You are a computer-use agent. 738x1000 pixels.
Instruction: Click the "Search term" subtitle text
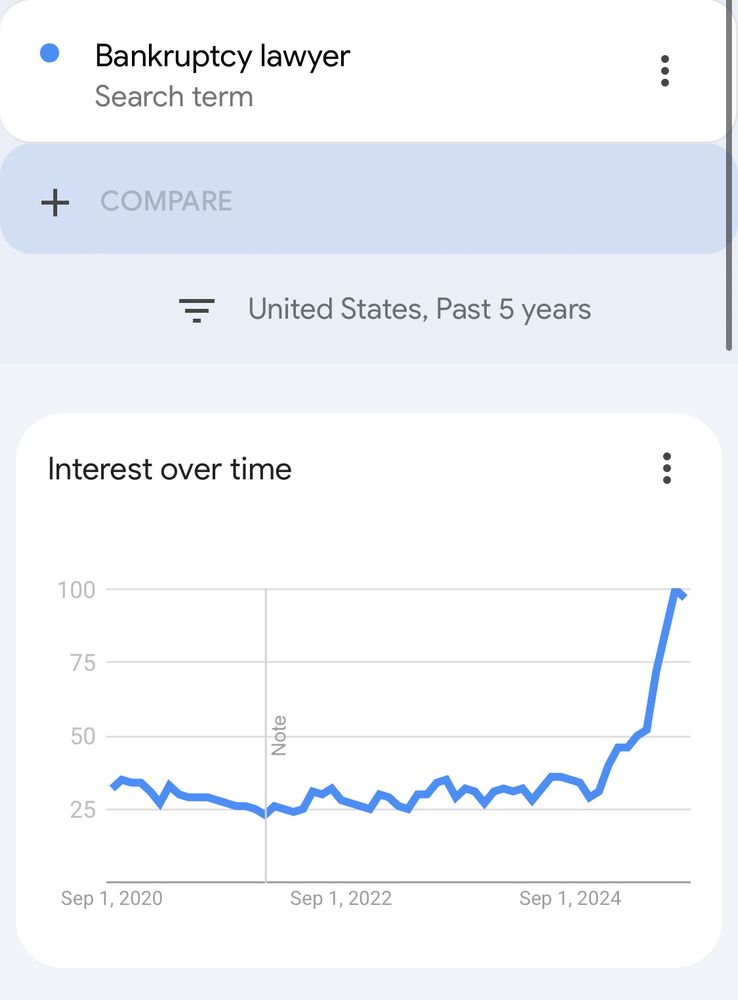tap(174, 97)
